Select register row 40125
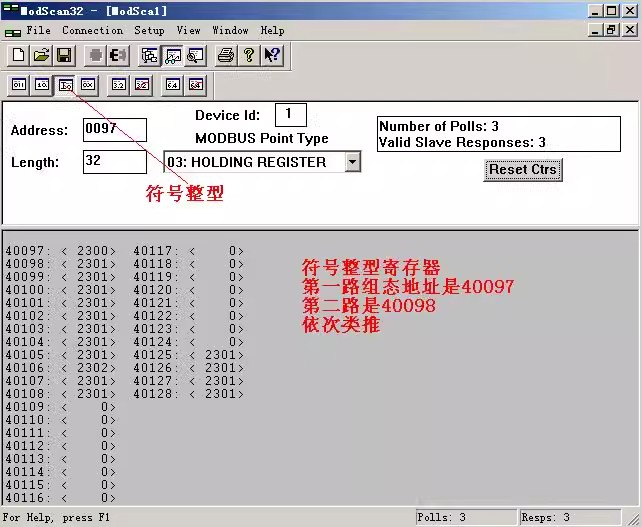This screenshot has width=642, height=527. click(x=188, y=355)
